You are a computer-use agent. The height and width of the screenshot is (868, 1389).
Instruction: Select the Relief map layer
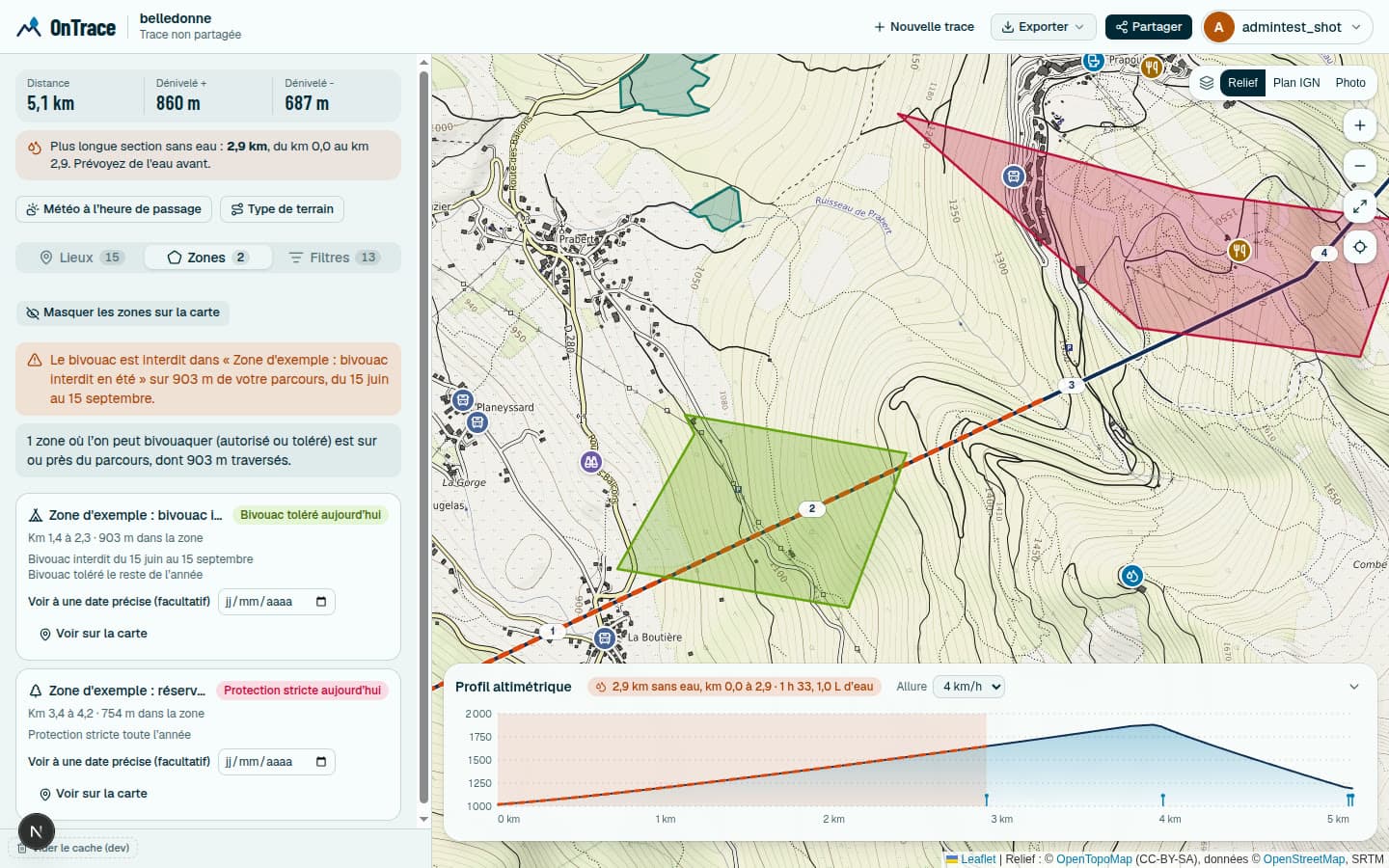pos(1242,83)
